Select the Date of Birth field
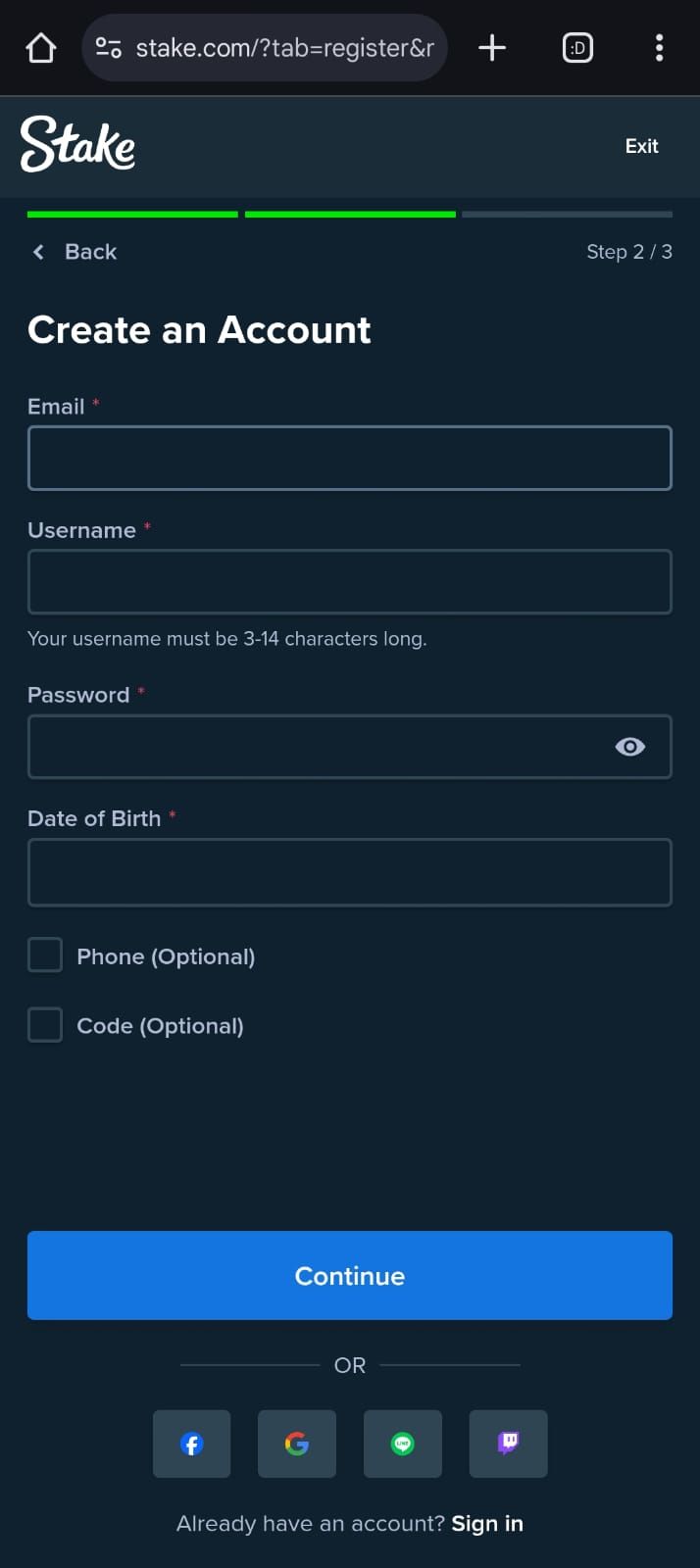700x1568 pixels. 349,872
